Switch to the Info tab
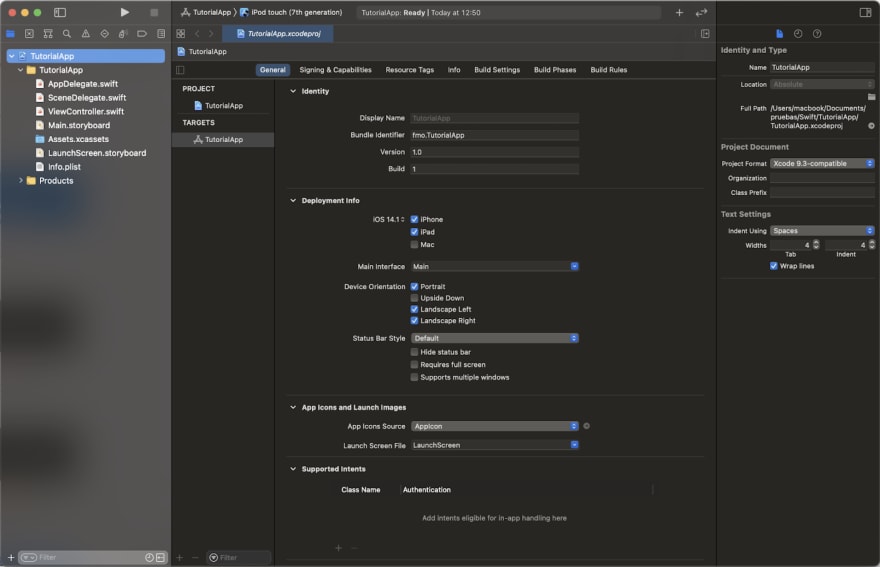 pyautogui.click(x=454, y=70)
